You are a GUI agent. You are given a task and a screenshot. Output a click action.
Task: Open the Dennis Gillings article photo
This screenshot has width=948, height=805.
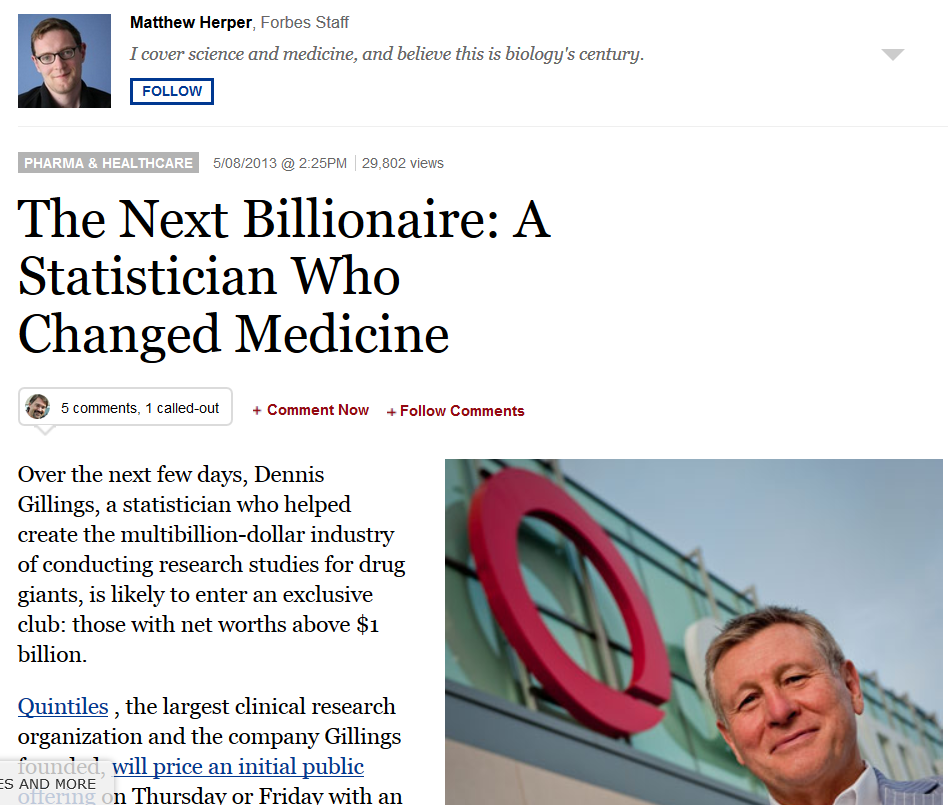pyautogui.click(x=693, y=632)
